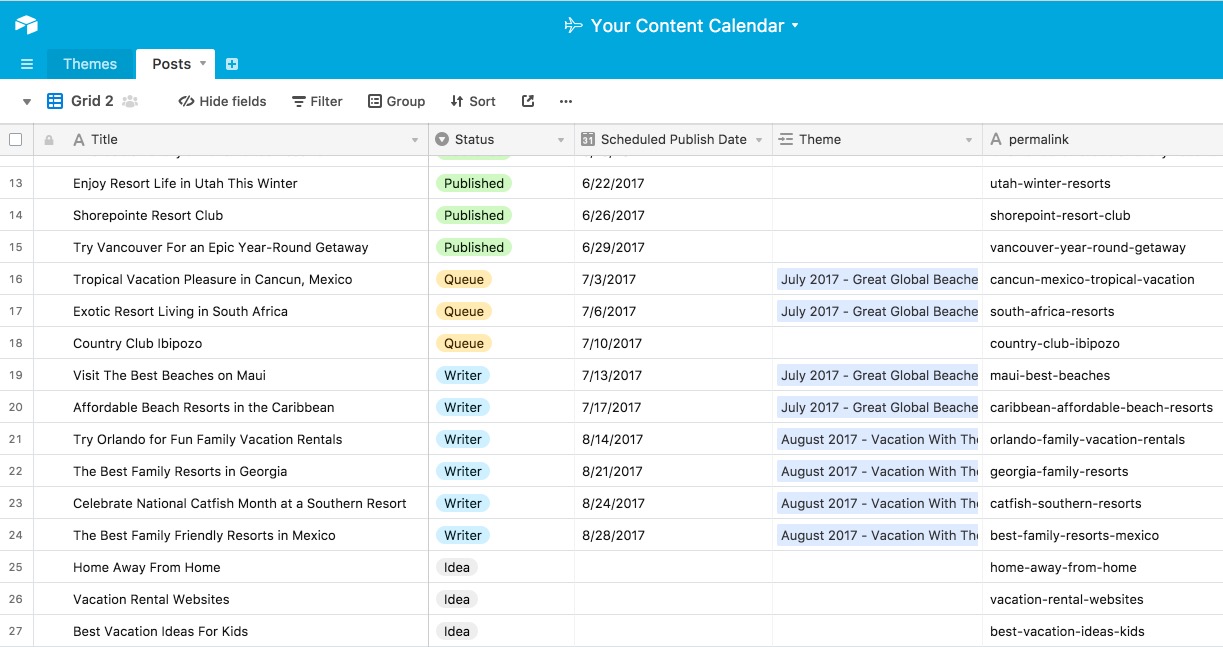Open July 2017 theme link for Cancun row

[x=878, y=279]
